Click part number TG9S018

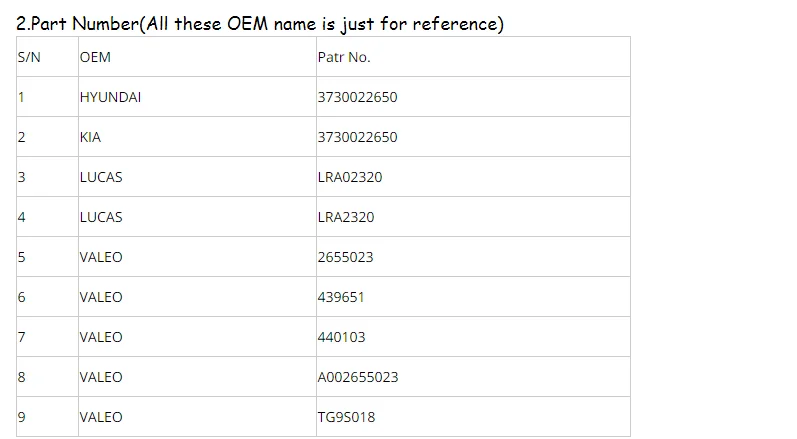click(346, 417)
